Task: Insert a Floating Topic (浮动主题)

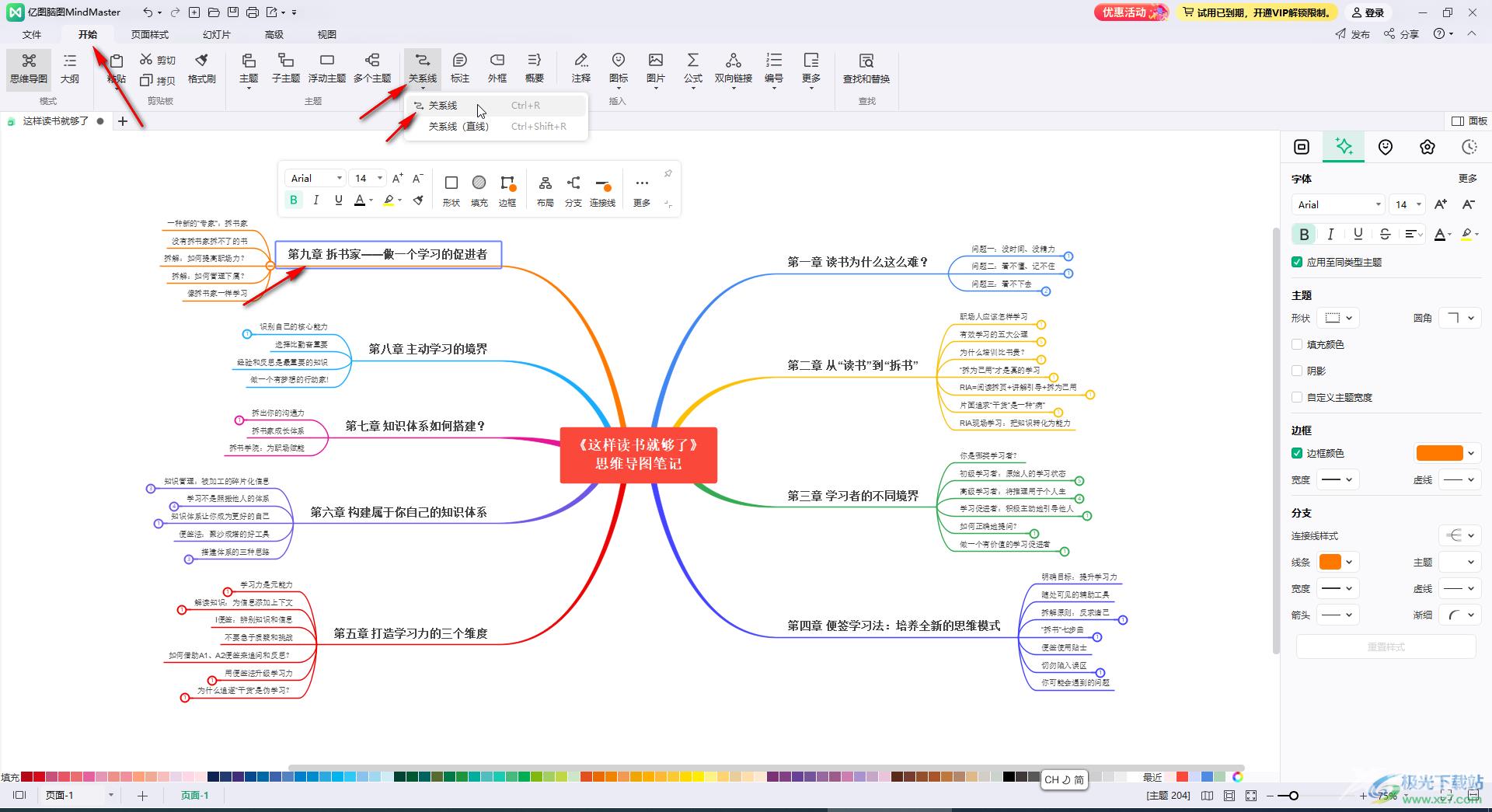Action: pyautogui.click(x=327, y=69)
